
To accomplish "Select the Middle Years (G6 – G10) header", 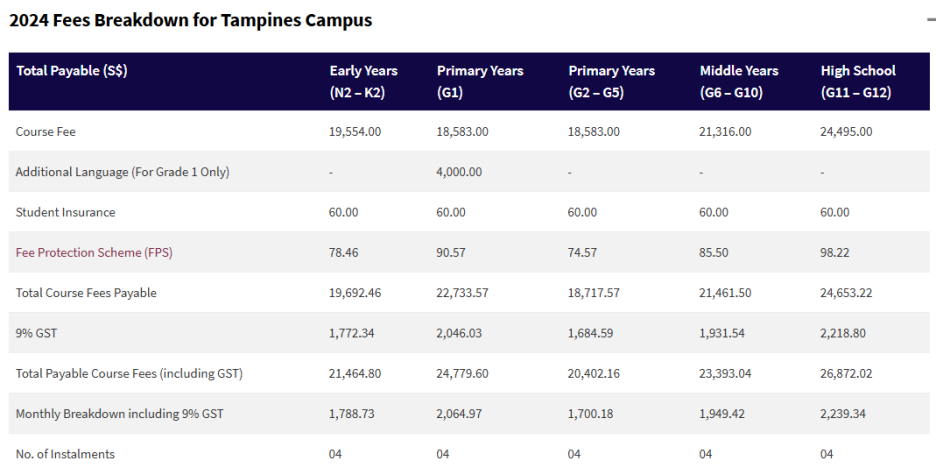I will click(x=739, y=81).
